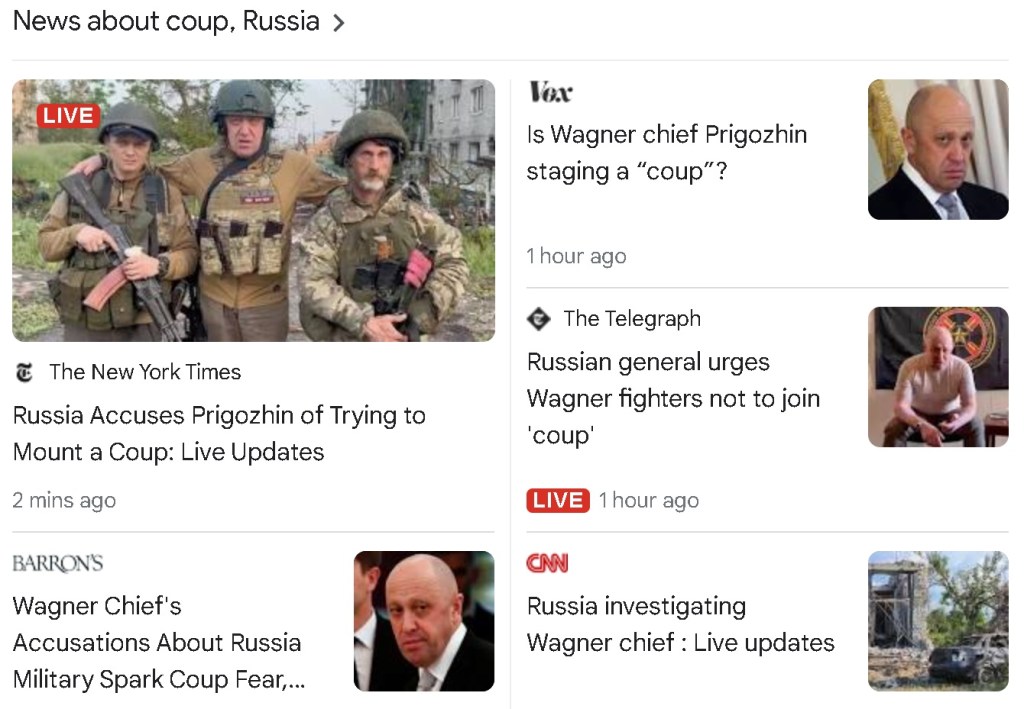
Task: Click the Barron's logo
Action: (58, 563)
